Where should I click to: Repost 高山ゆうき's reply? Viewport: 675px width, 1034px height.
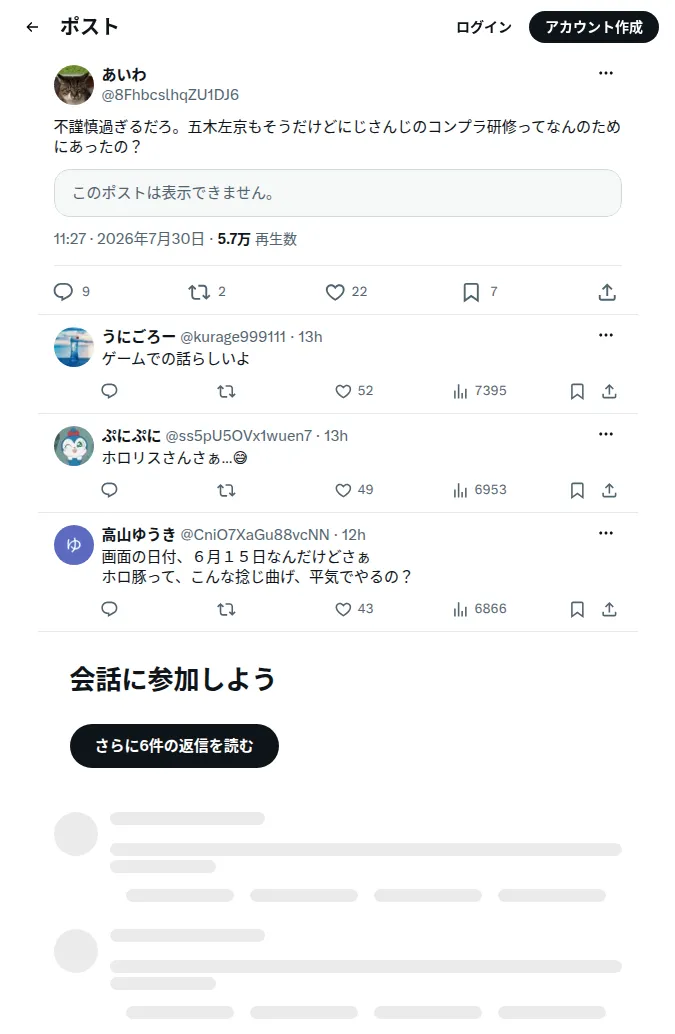click(x=226, y=609)
